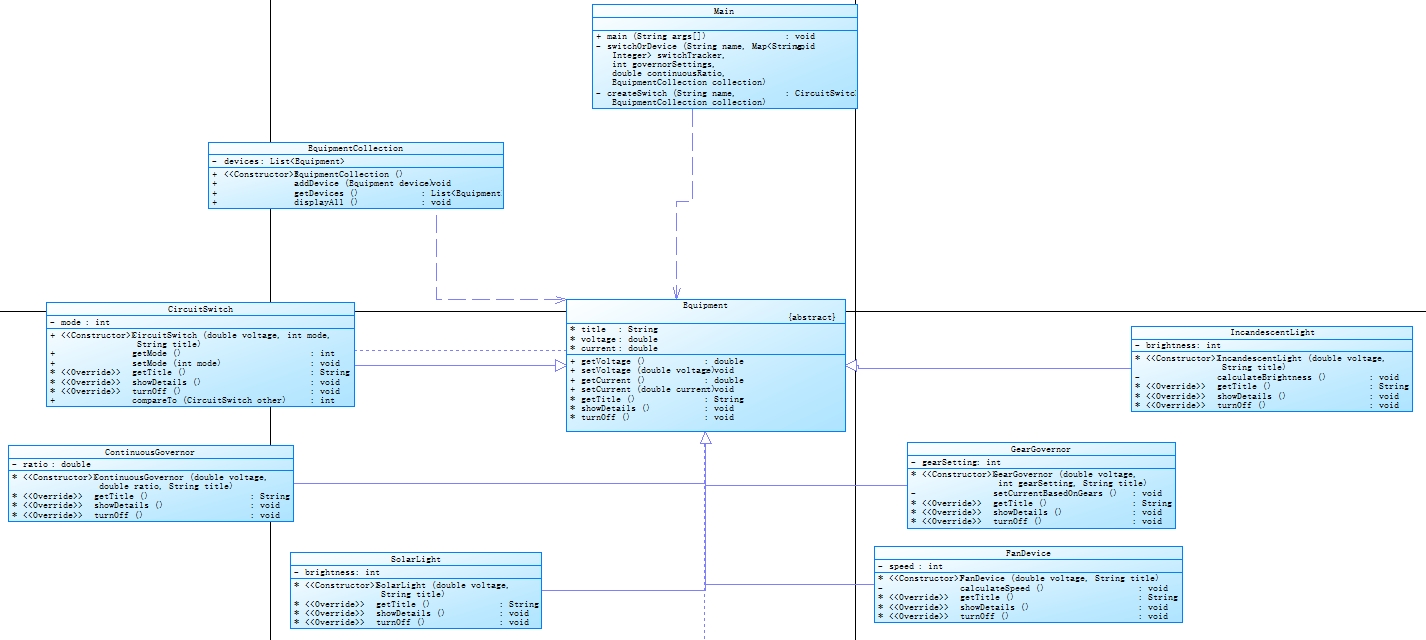Screen dimensions: 1426x640
Task: Click turnOff () in CircuitSwitch
Action: point(195,391)
